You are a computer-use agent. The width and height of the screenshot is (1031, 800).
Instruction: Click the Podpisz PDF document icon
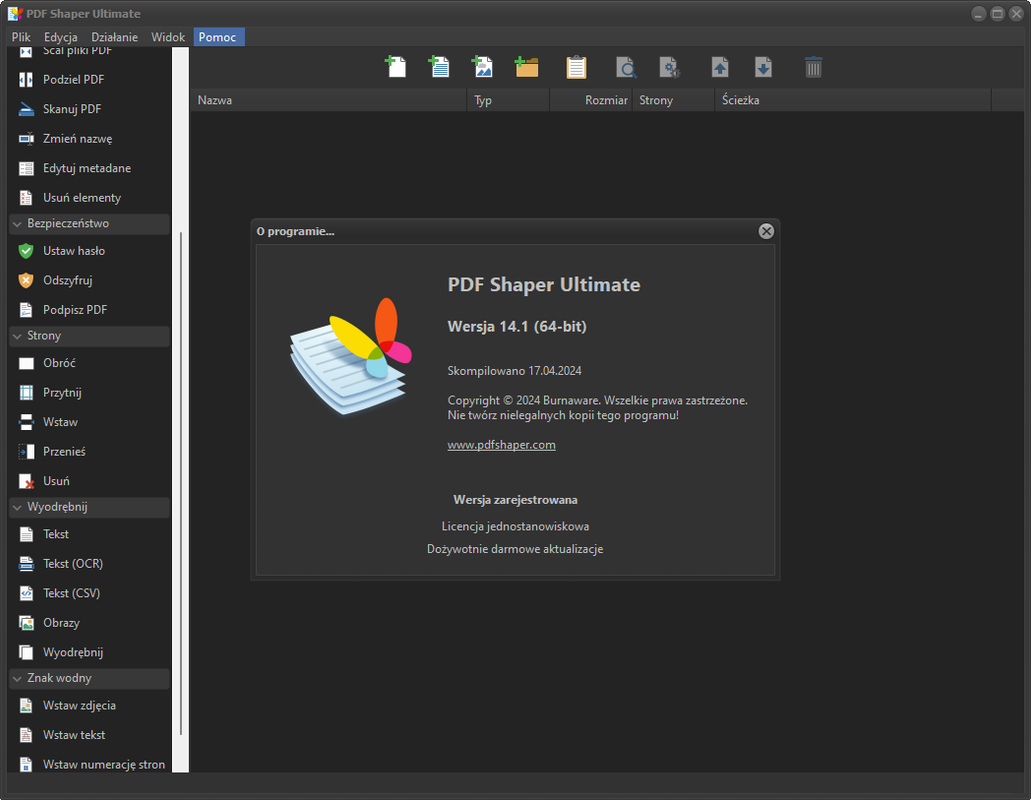pos(26,310)
